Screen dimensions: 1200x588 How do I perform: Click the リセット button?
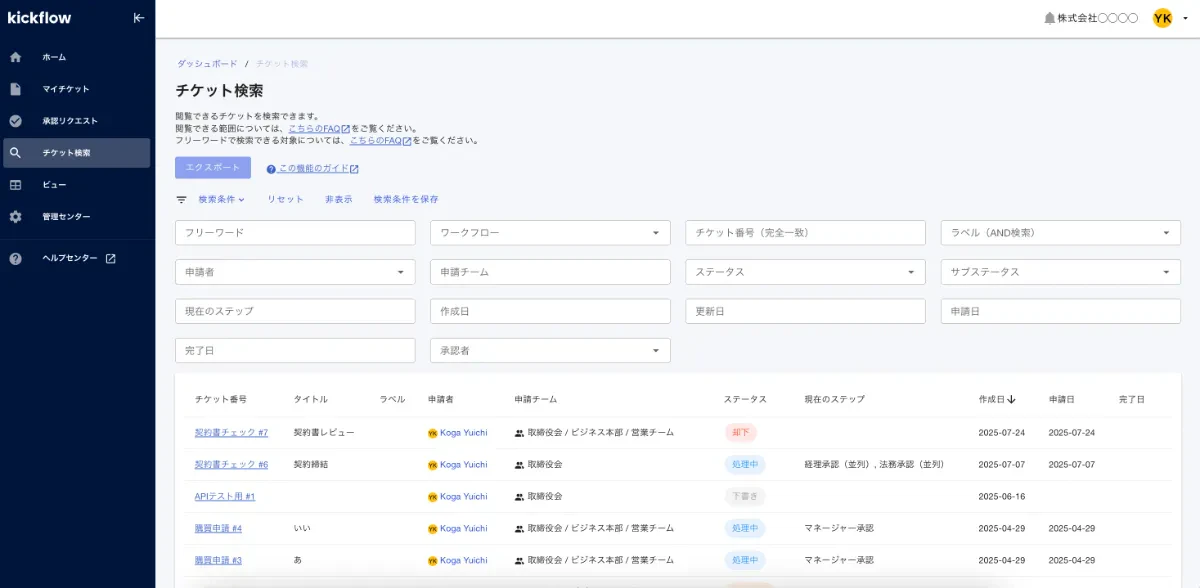click(x=285, y=199)
